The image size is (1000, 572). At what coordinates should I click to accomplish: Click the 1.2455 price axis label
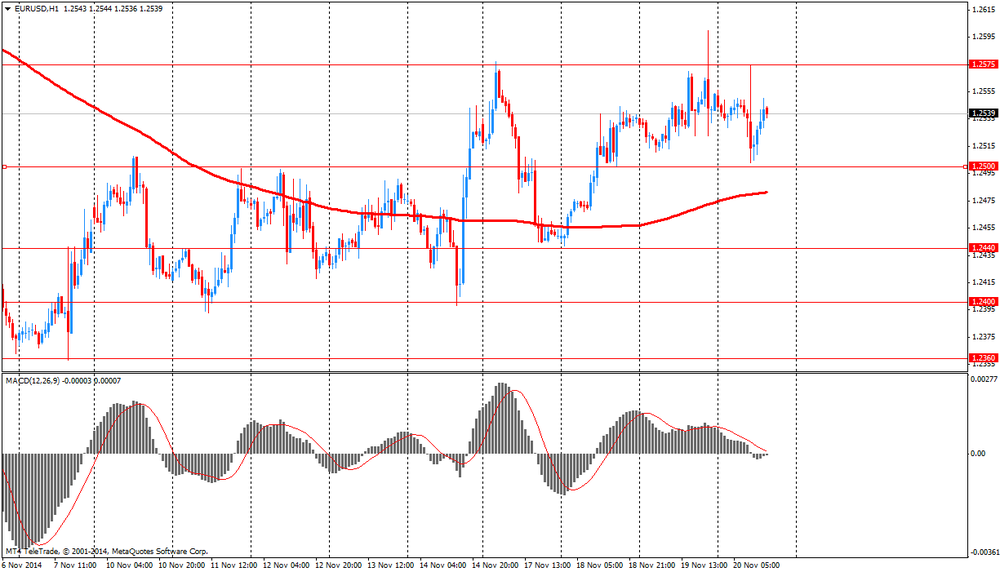pyautogui.click(x=983, y=228)
